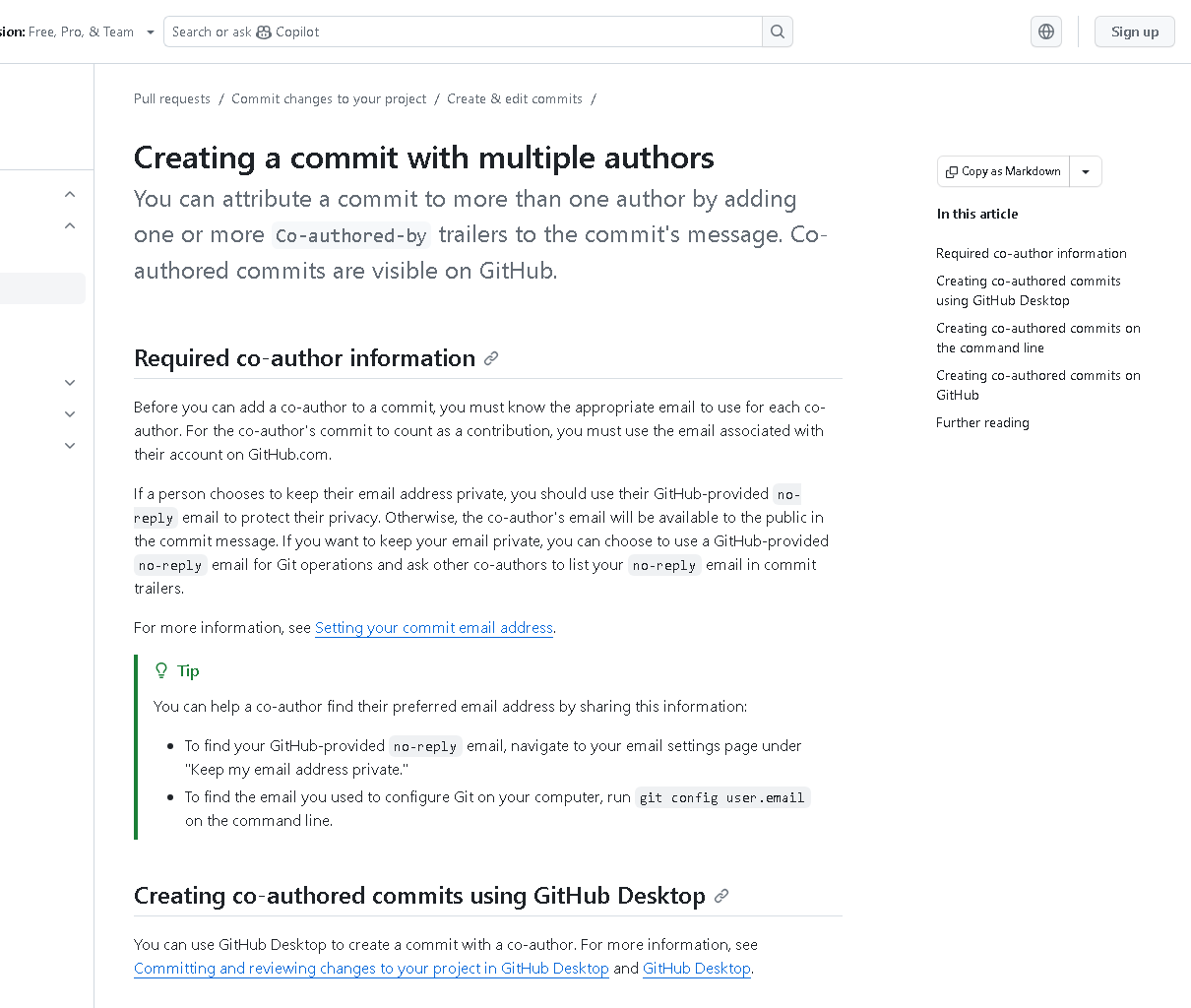Collapse the second sidebar section chevron
The image size is (1191, 1008).
[x=70, y=225]
